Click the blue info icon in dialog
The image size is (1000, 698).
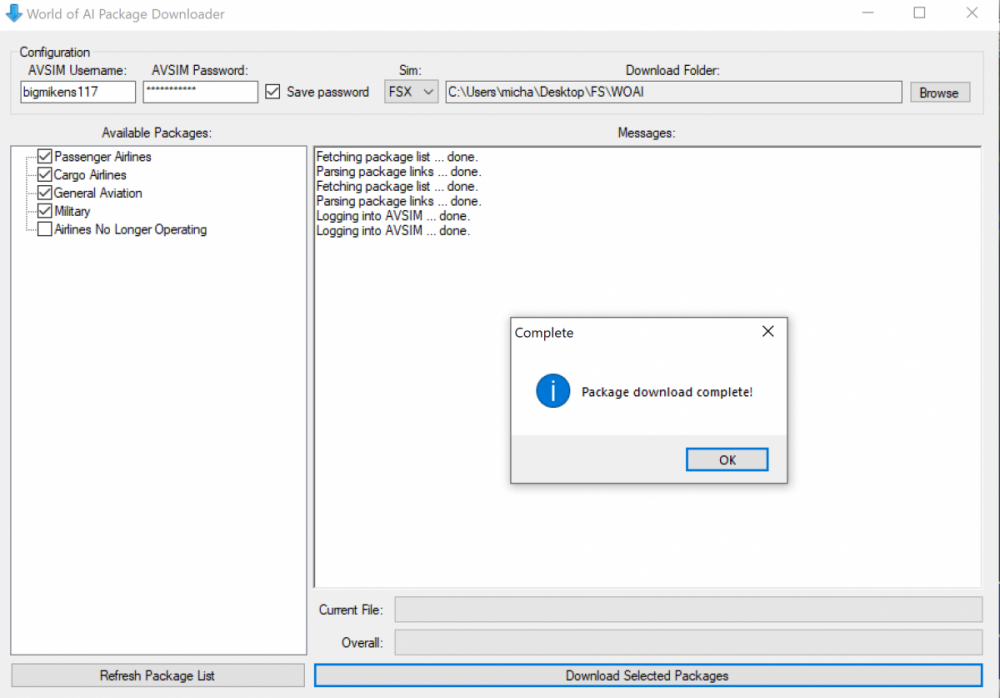click(x=553, y=392)
